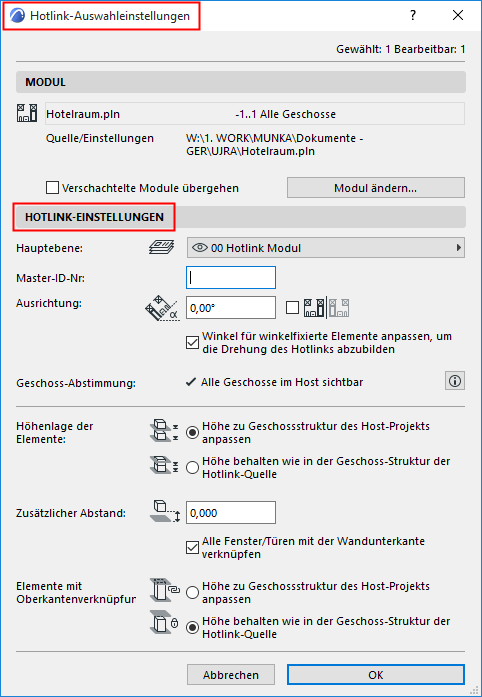482x697 pixels.
Task: Click the Hotelraum.pln module row
Action: coord(255,114)
